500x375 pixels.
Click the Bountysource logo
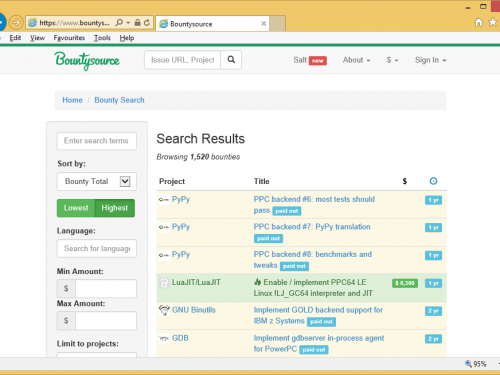click(x=87, y=61)
